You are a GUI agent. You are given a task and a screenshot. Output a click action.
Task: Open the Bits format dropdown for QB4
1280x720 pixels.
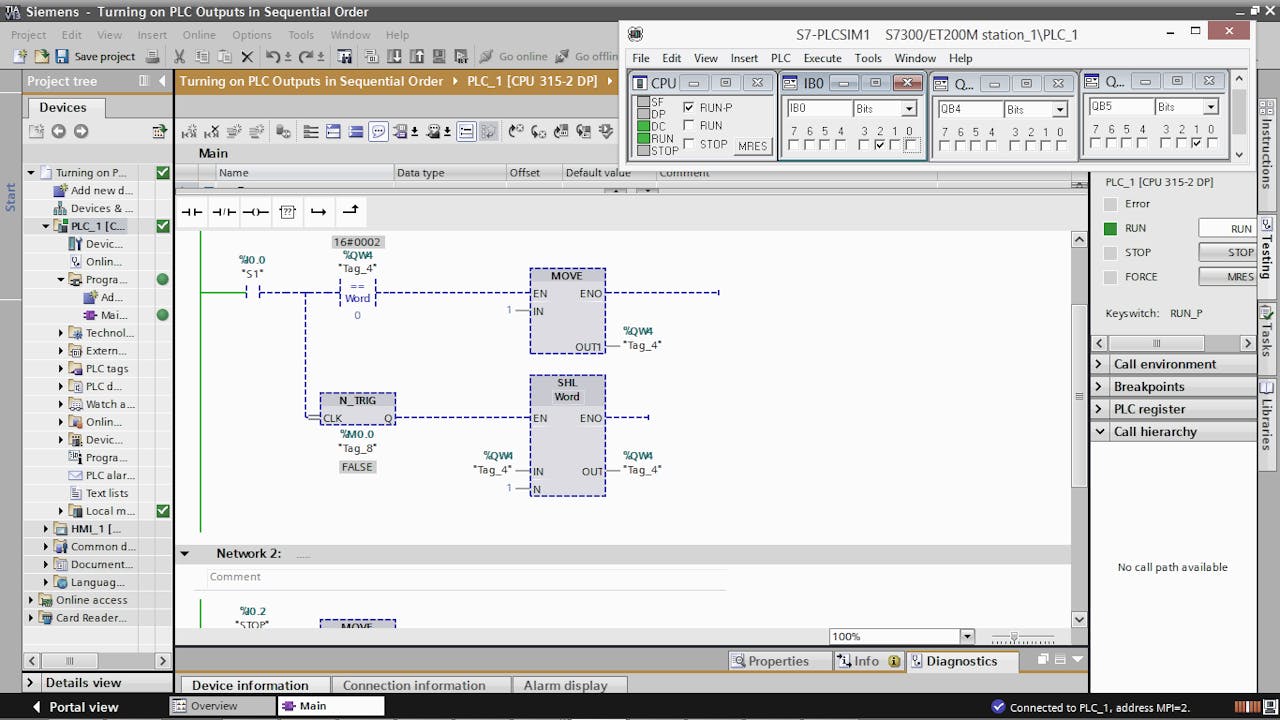(x=1060, y=109)
